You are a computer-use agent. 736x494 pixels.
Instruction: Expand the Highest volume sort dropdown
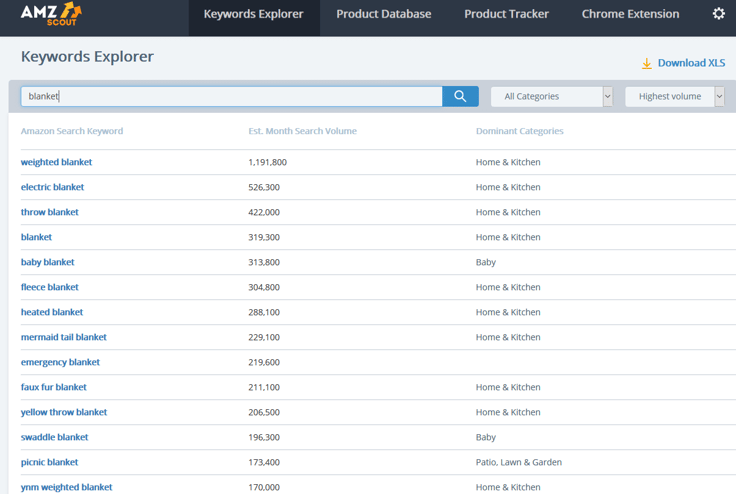(x=675, y=96)
